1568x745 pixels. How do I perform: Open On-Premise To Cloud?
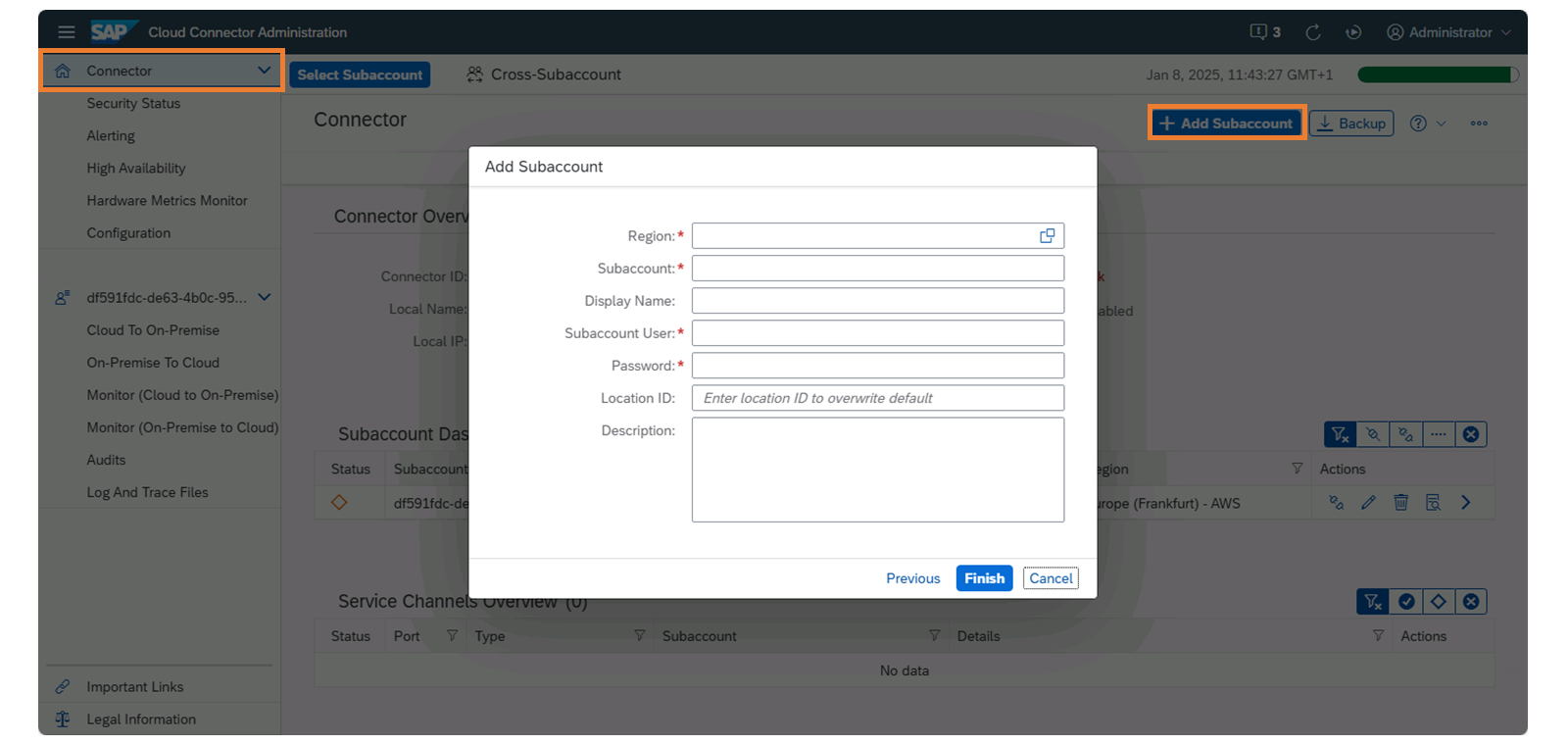coord(153,363)
